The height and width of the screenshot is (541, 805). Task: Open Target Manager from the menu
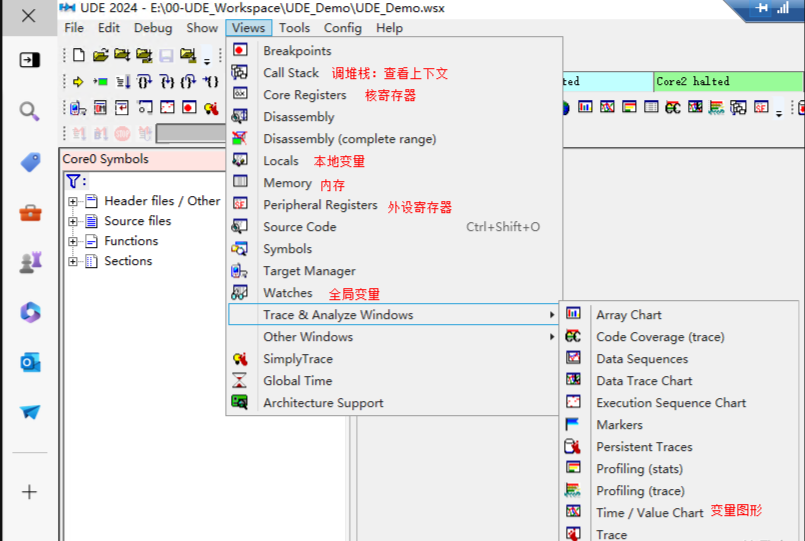(x=394, y=271)
